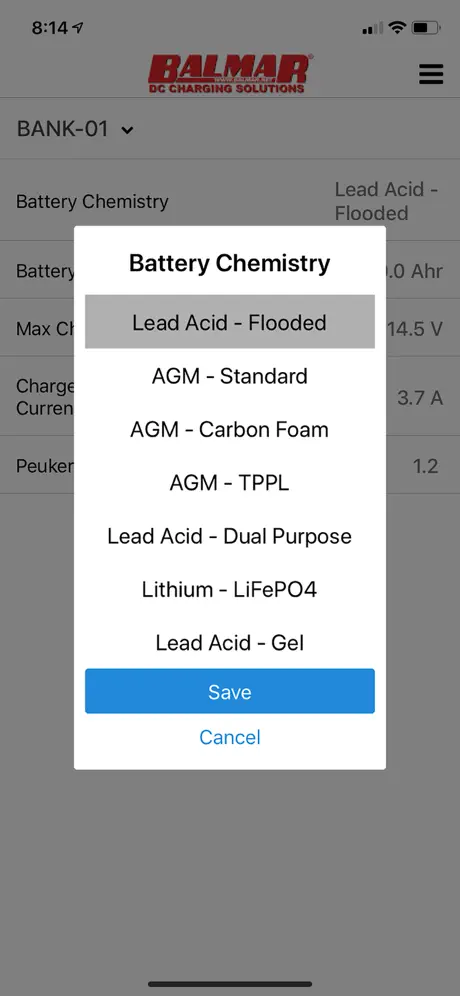Viewport: 460px width, 996px height.
Task: Select Lead Acid - Flooded option
Action: (x=230, y=322)
